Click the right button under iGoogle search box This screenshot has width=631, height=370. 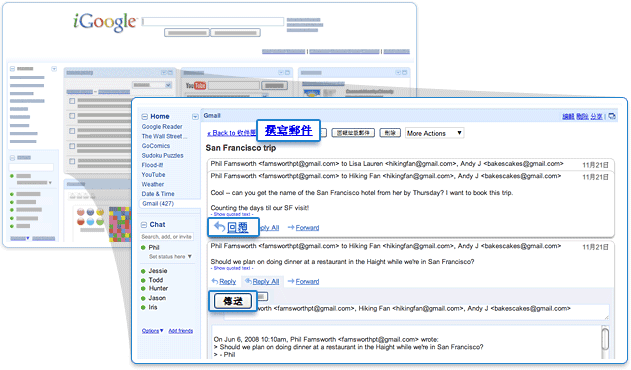point(235,33)
